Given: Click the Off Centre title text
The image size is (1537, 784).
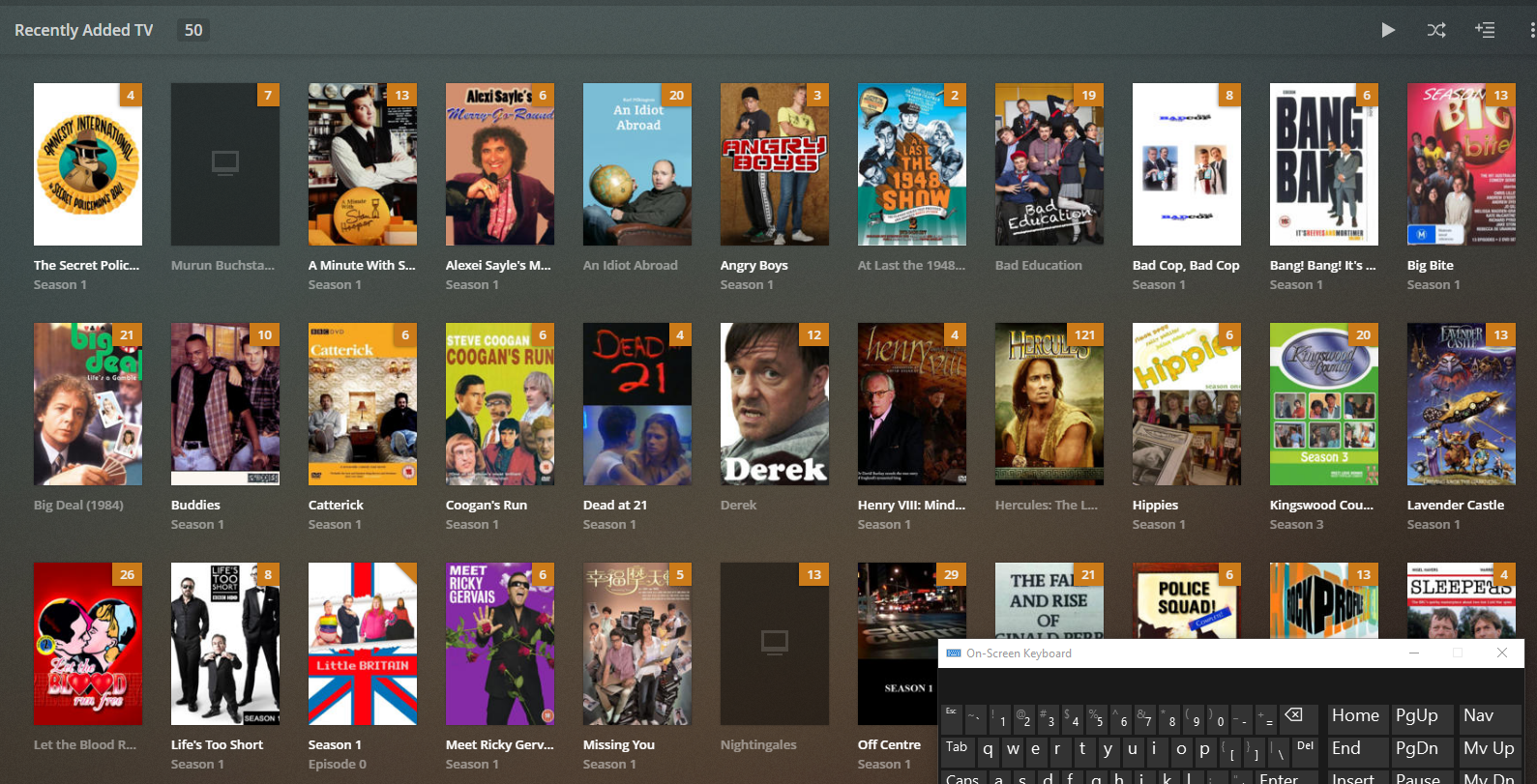Looking at the screenshot, I should 889,745.
